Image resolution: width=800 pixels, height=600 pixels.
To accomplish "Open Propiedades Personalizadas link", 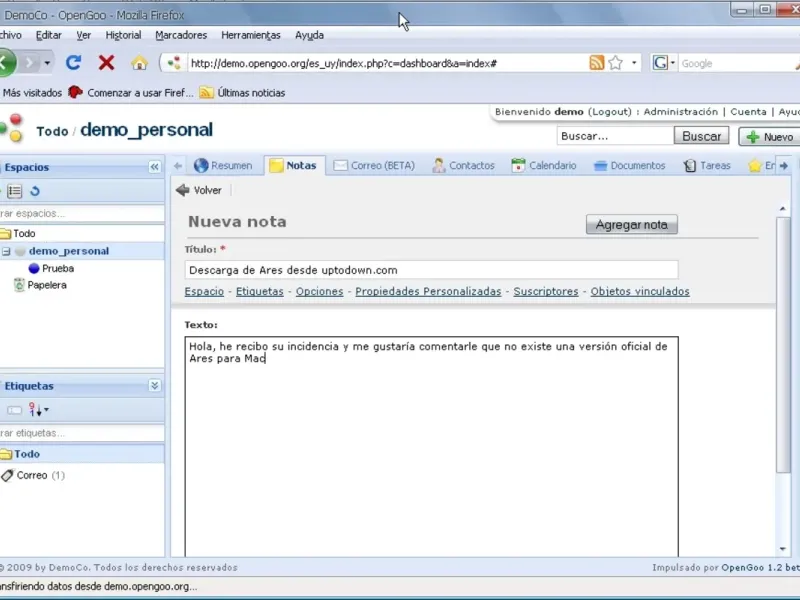I will point(428,291).
